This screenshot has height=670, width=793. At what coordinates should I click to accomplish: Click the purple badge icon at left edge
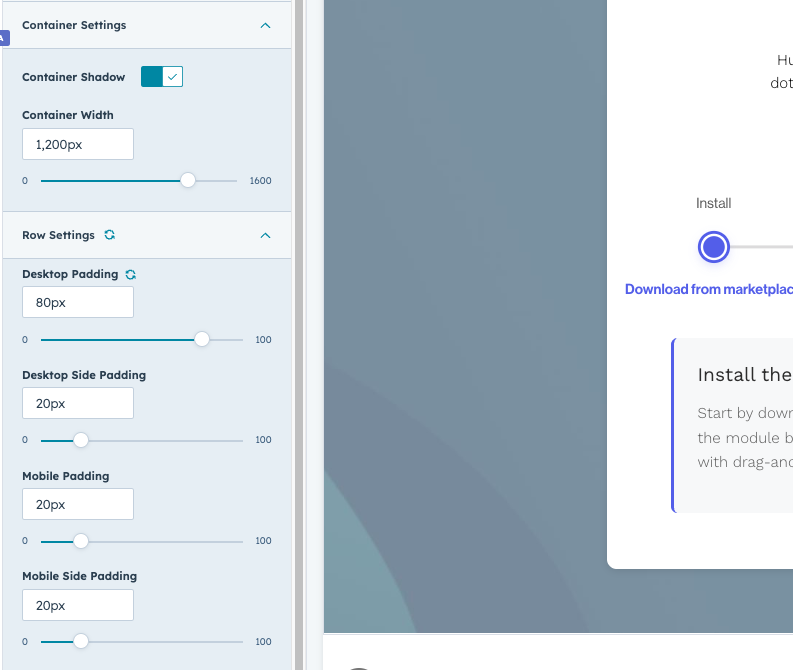[4, 38]
